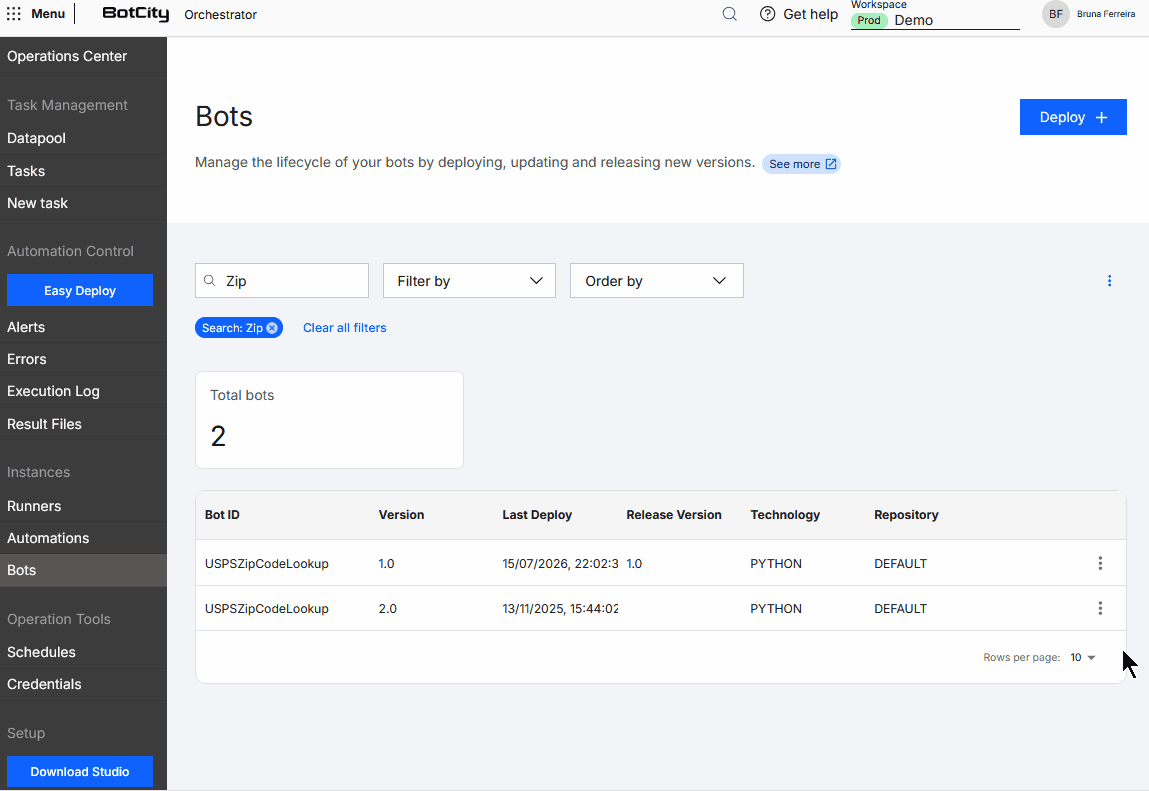This screenshot has height=791, width=1149.
Task: Click the Get help question icon
Action: pos(767,14)
